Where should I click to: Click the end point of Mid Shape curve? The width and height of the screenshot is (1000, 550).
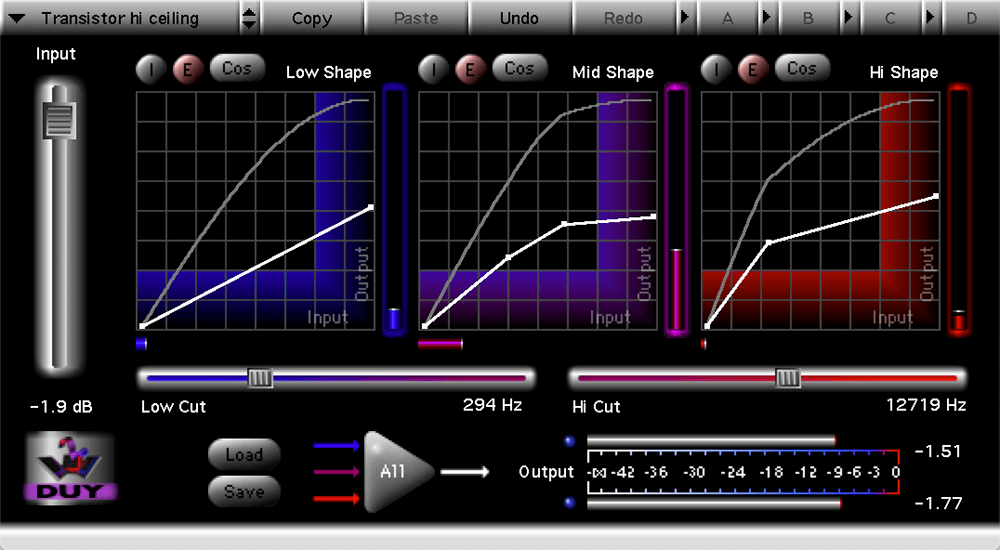point(654,216)
